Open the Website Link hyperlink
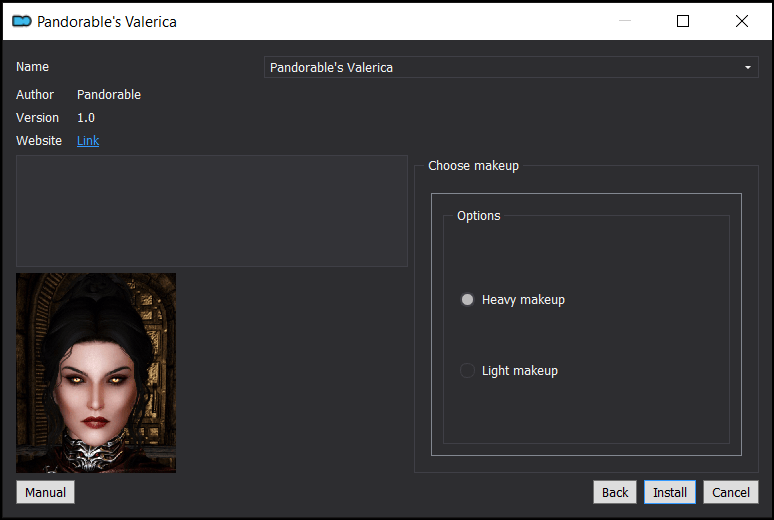The width and height of the screenshot is (774, 520). (x=88, y=141)
